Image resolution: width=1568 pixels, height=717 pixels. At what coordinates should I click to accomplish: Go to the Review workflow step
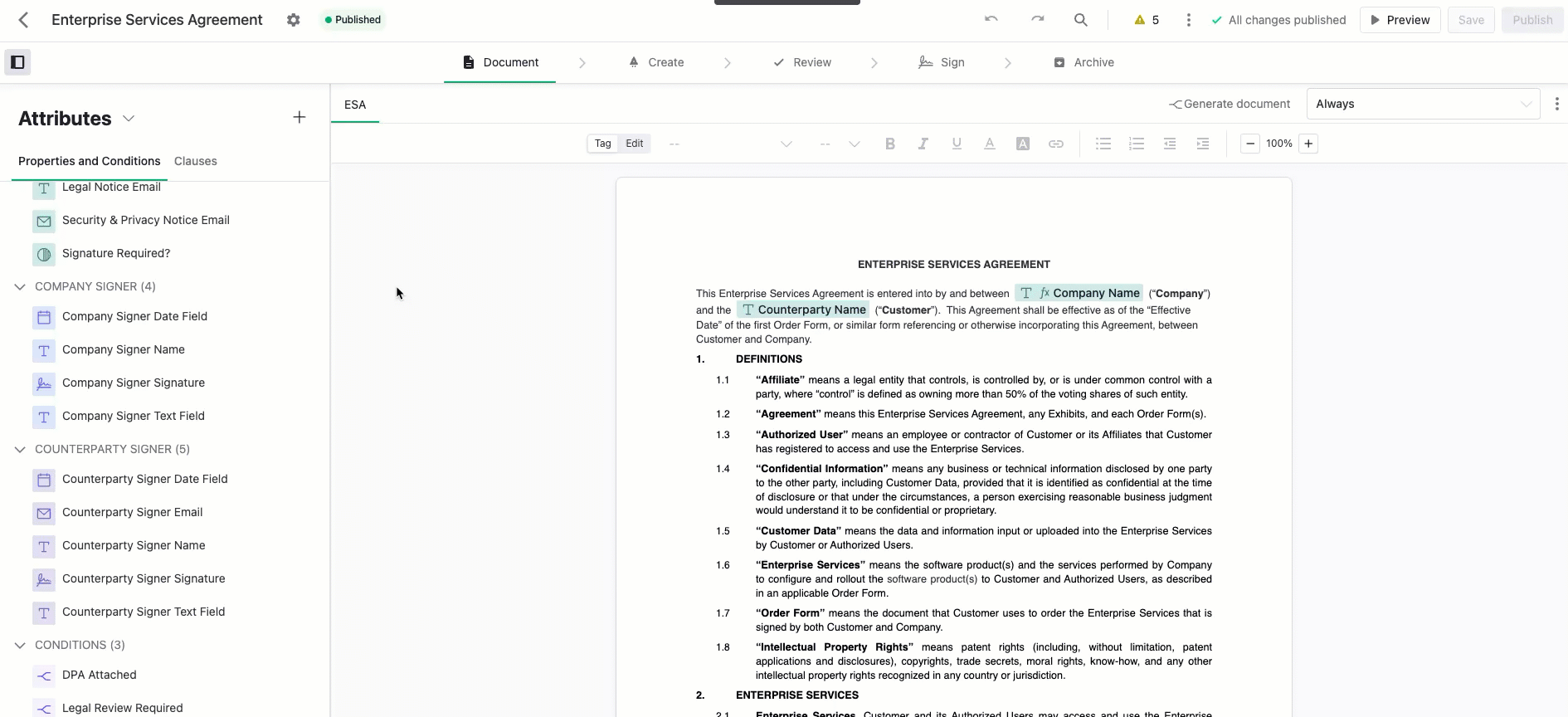point(802,62)
